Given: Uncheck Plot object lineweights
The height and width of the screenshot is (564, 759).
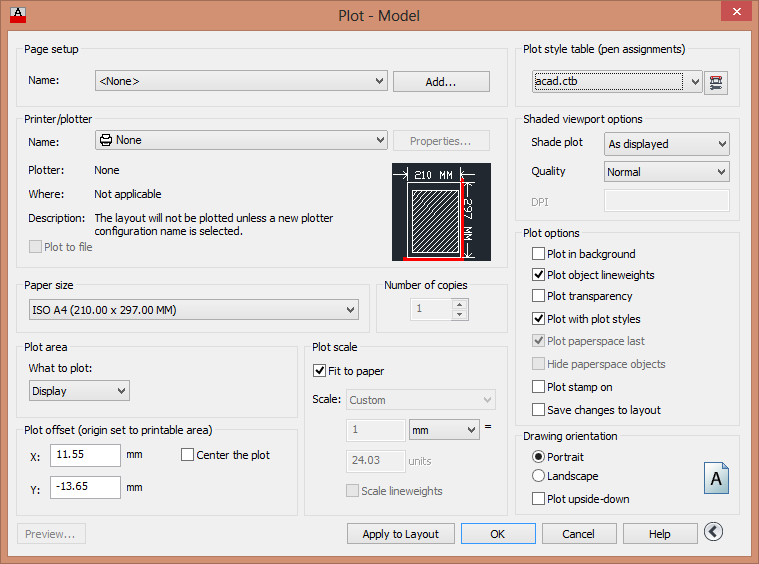Looking at the screenshot, I should 538,275.
